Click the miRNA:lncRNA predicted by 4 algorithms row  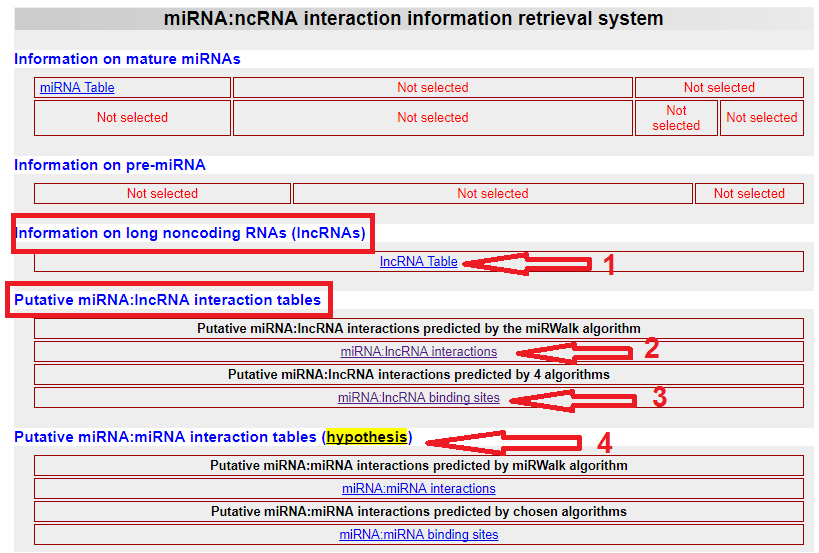click(x=418, y=375)
